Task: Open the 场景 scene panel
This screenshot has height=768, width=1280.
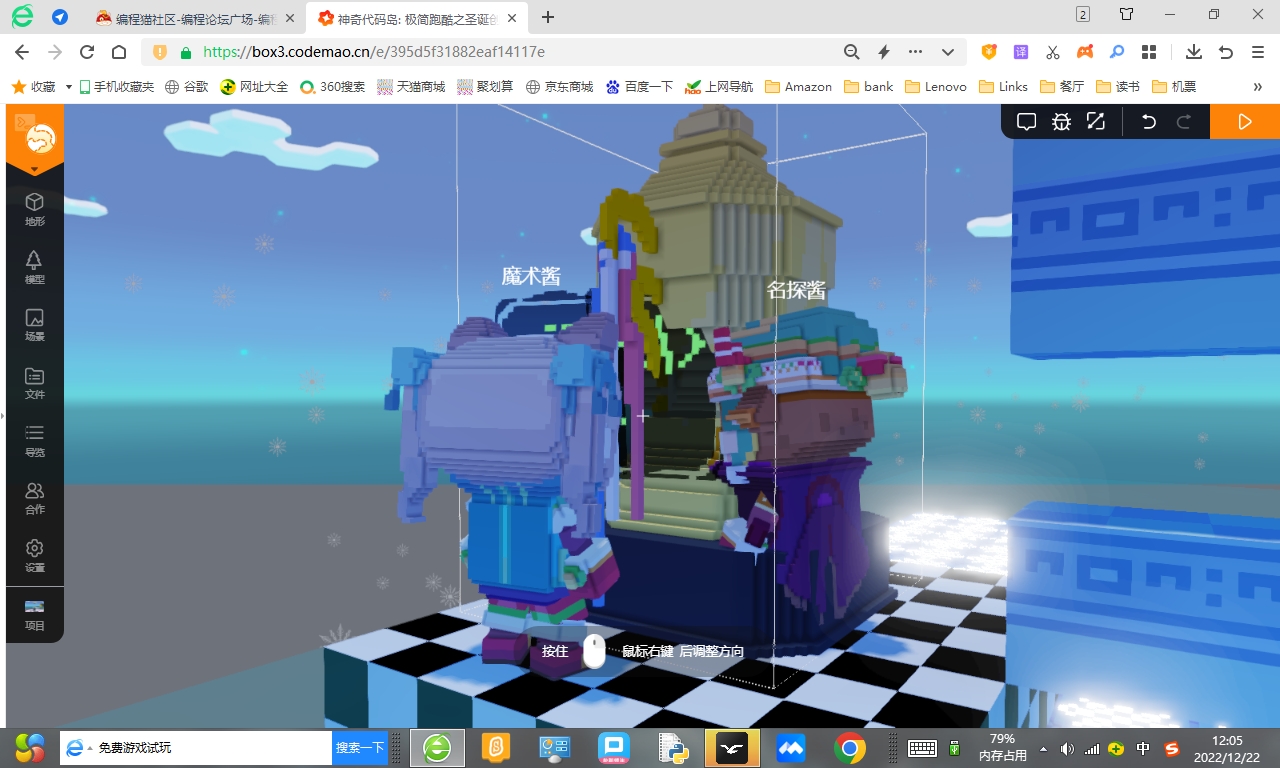Action: pyautogui.click(x=35, y=324)
